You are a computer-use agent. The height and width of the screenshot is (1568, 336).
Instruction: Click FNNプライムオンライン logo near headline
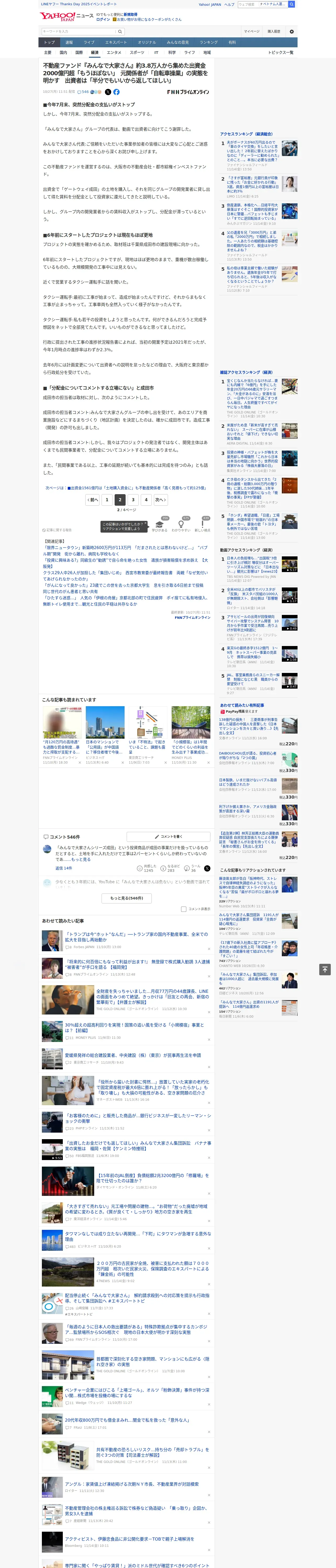(188, 92)
